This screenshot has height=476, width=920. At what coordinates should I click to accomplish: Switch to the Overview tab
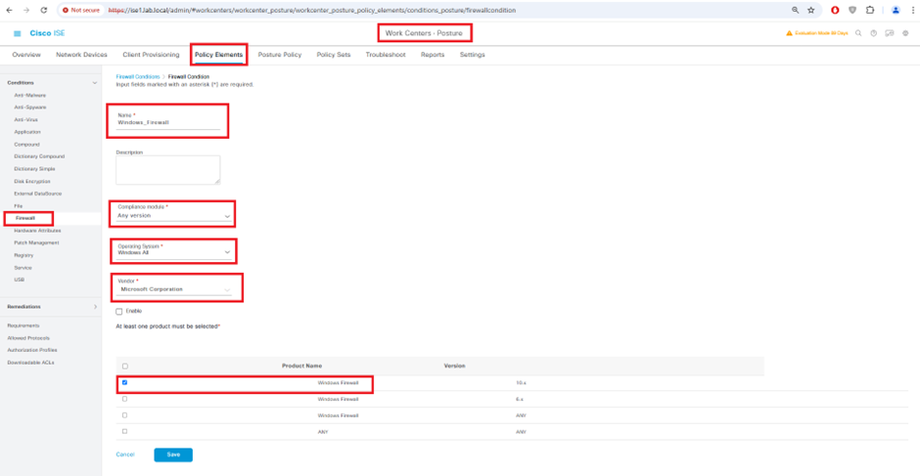[26, 55]
